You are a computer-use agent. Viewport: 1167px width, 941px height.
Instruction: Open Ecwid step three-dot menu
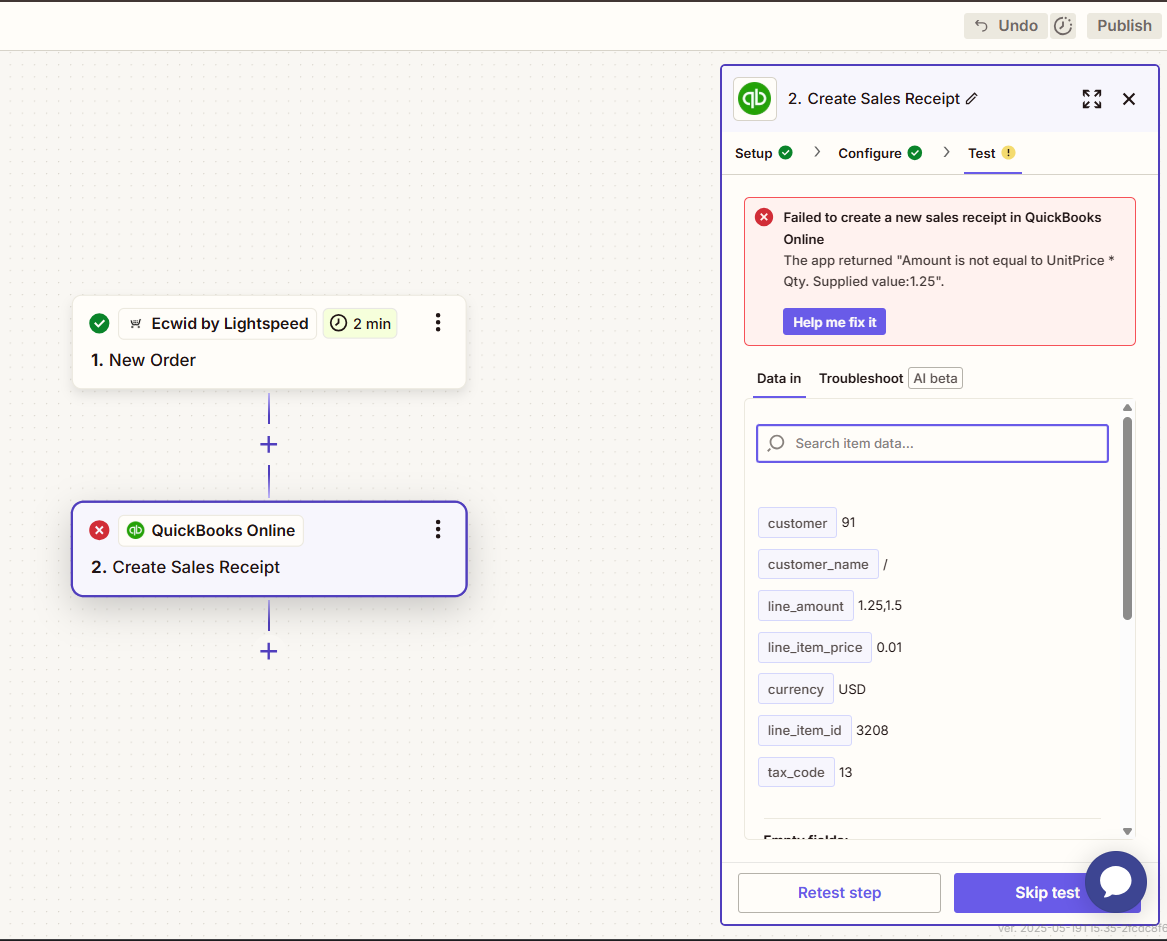[438, 322]
